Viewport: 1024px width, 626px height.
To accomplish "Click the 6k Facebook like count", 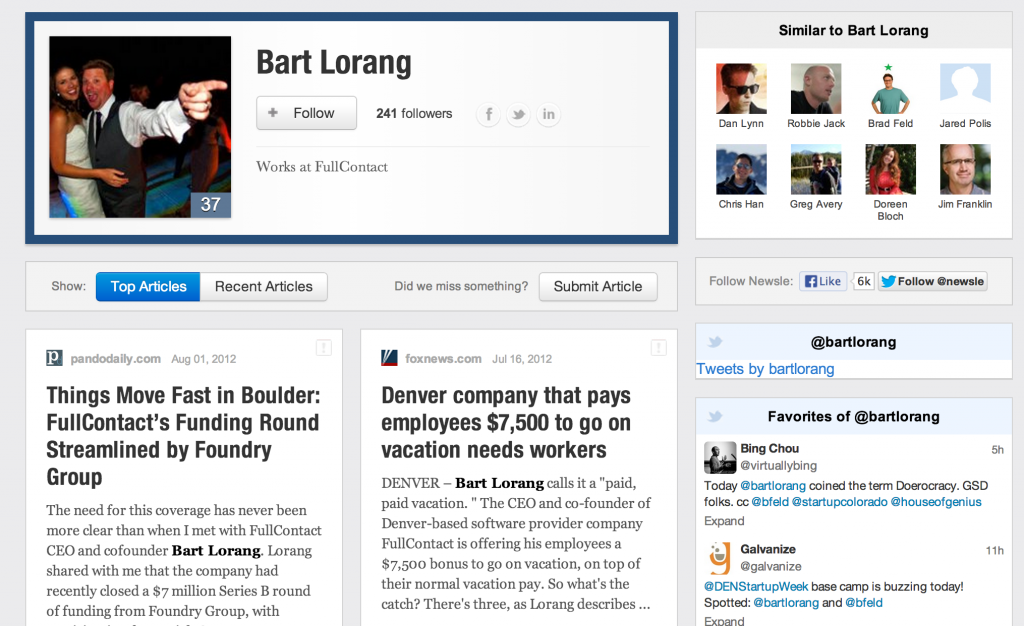I will [863, 281].
